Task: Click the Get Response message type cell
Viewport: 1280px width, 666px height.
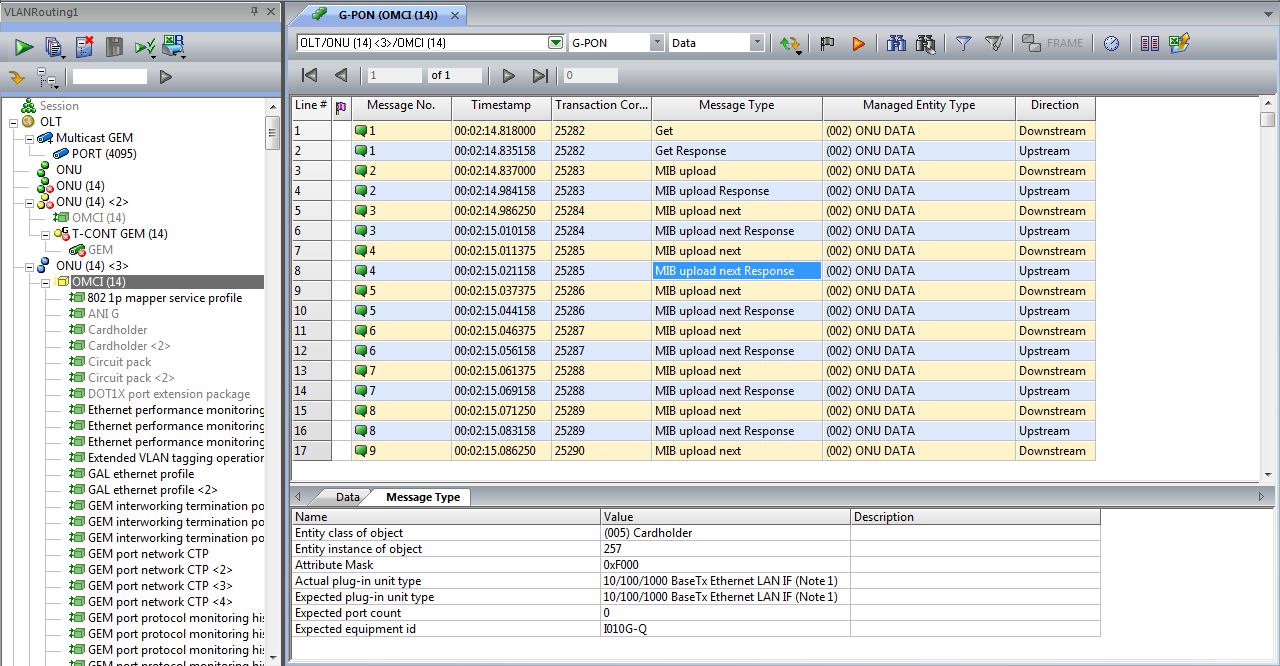Action: click(737, 151)
